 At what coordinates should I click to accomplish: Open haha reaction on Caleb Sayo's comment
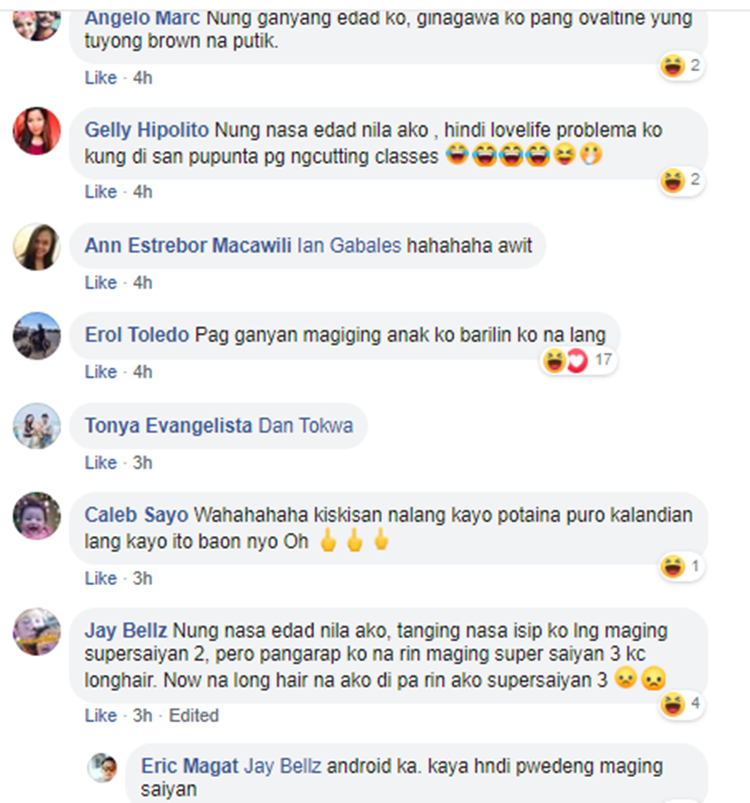tap(681, 566)
